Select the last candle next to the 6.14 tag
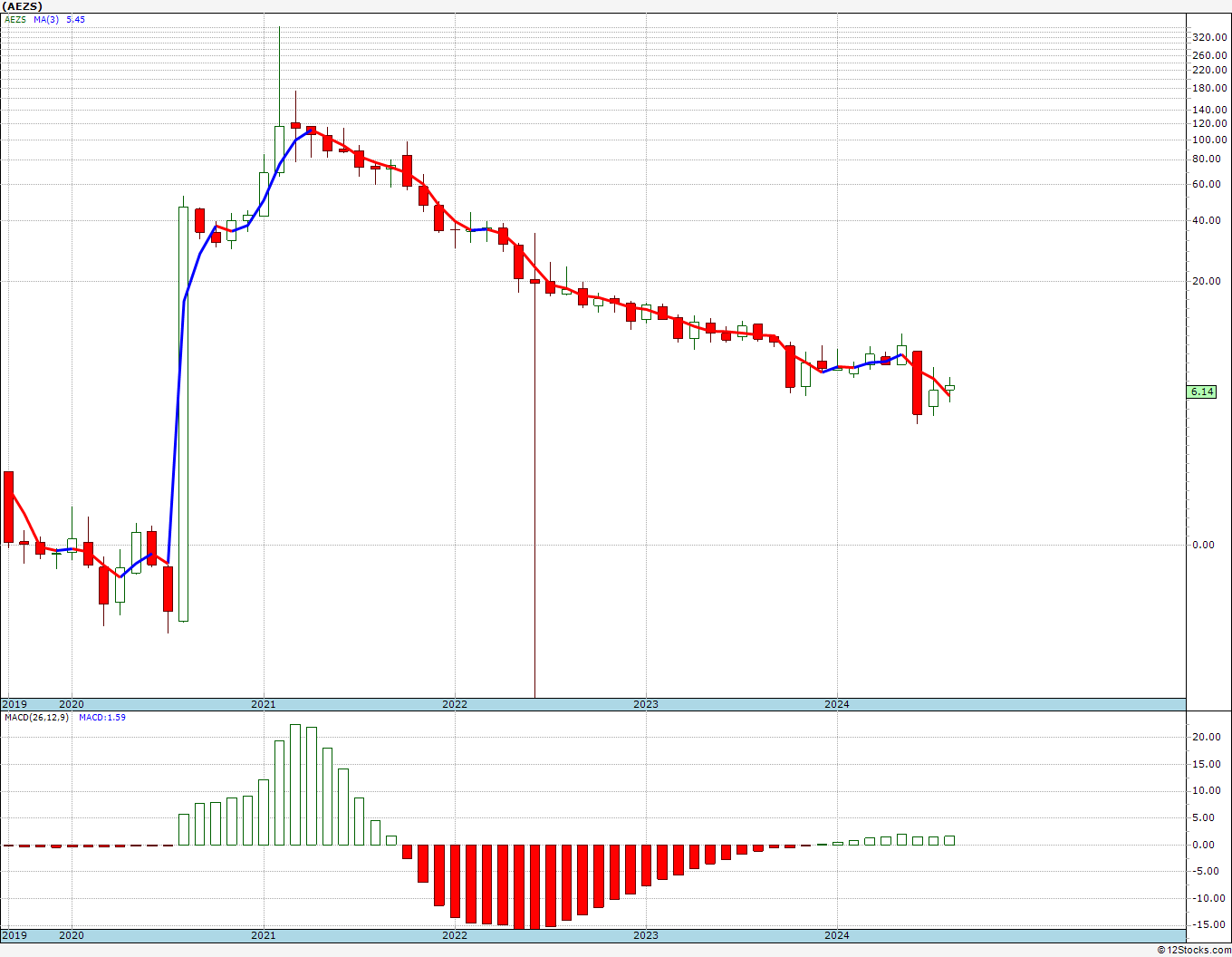The height and width of the screenshot is (957, 1232). (950, 388)
